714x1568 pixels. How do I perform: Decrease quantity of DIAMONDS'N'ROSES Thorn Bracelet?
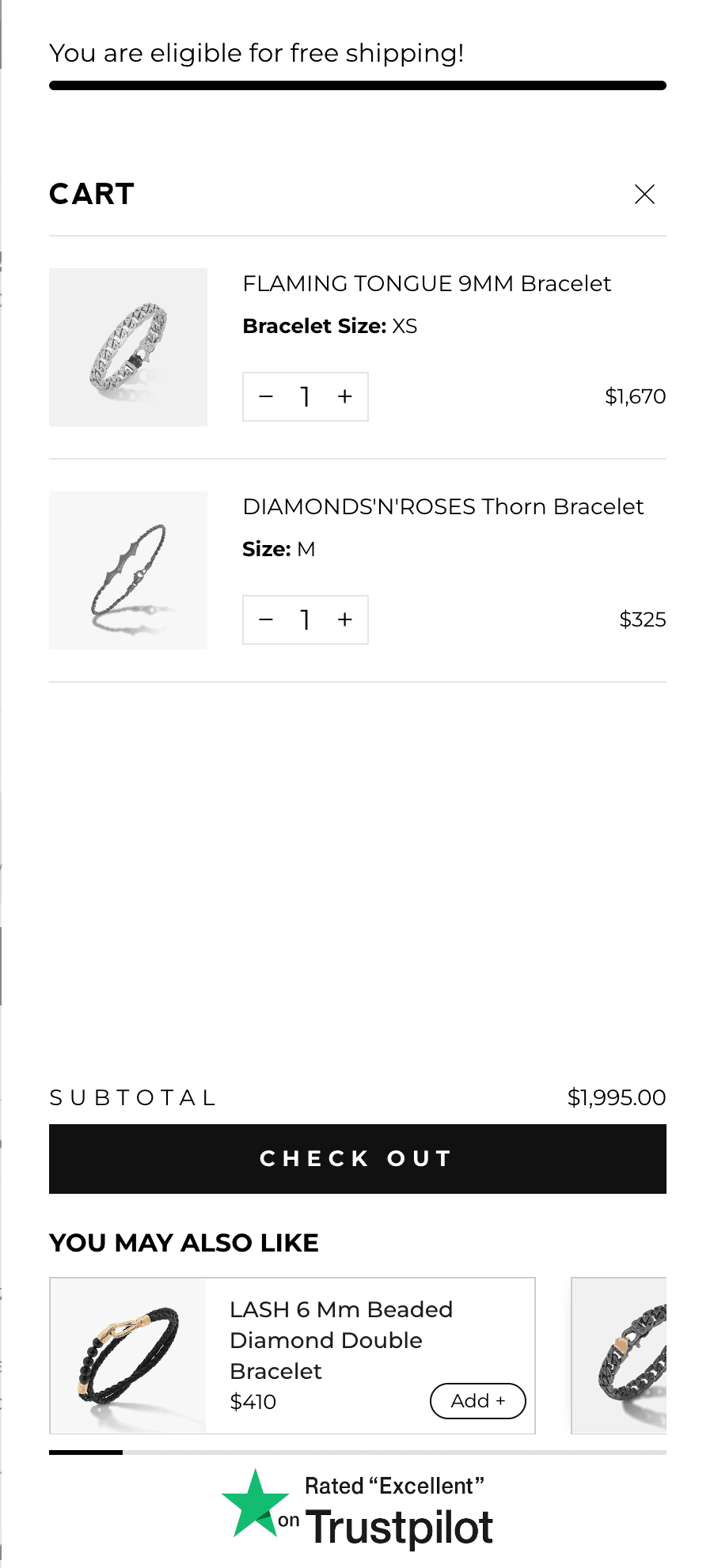coord(266,619)
